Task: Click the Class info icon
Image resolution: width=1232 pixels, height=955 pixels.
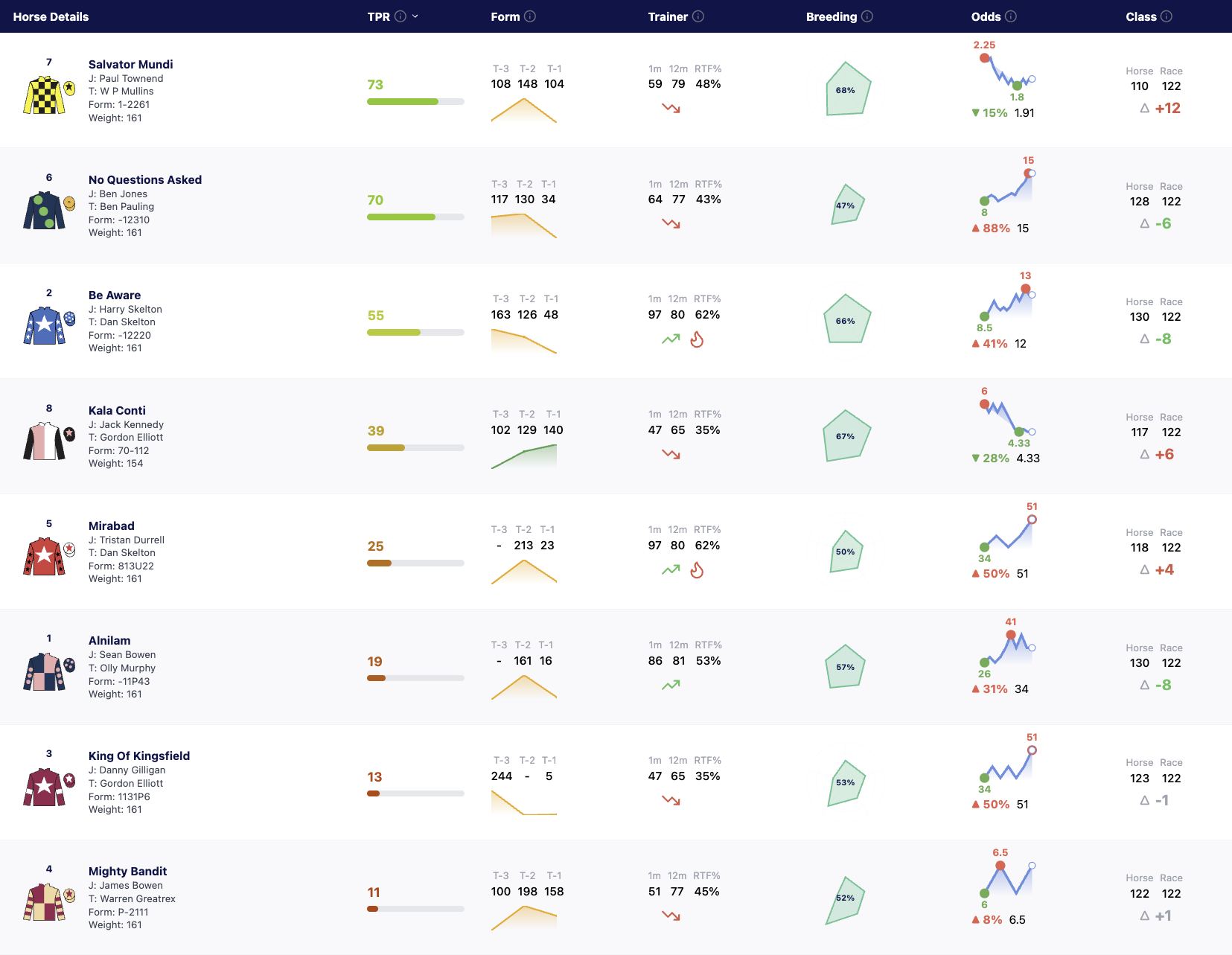Action: (1166, 16)
